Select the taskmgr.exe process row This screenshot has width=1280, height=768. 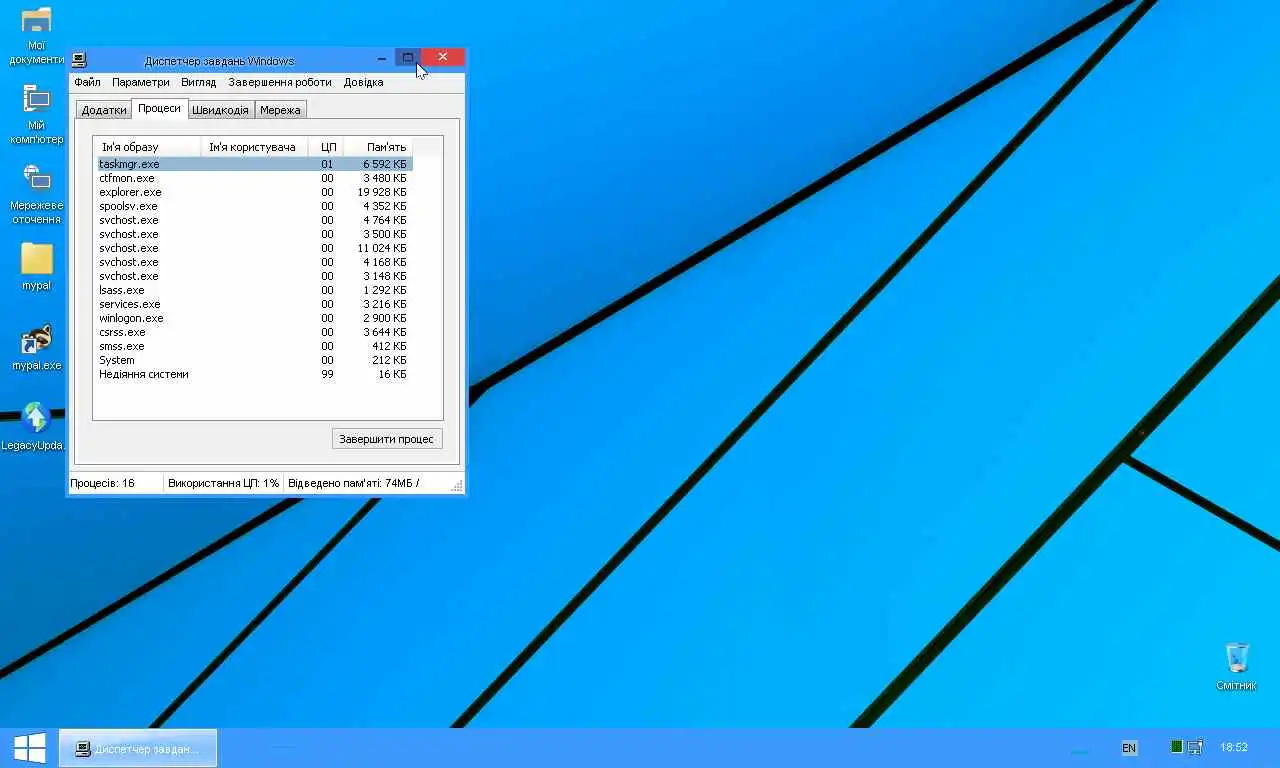click(254, 164)
